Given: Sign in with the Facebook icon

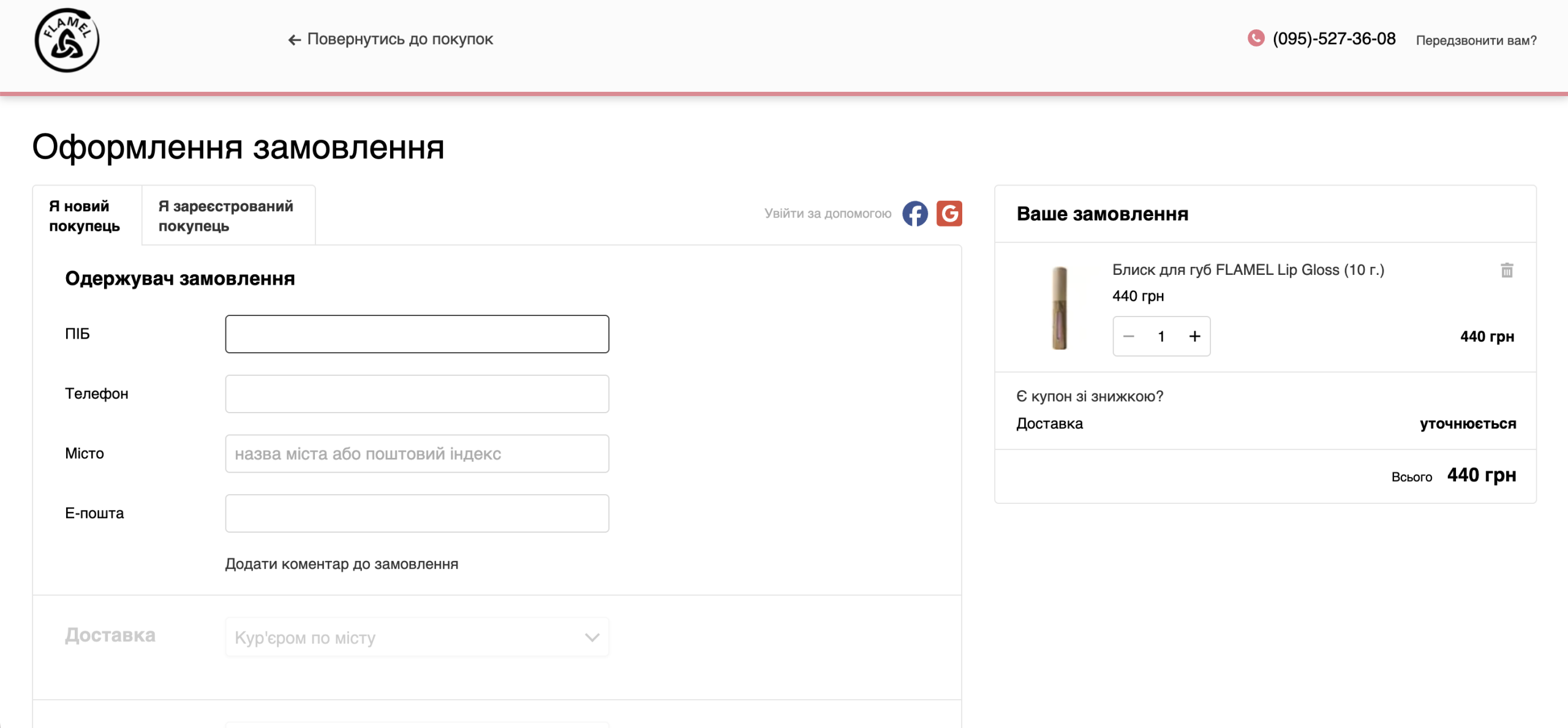Looking at the screenshot, I should coord(915,214).
